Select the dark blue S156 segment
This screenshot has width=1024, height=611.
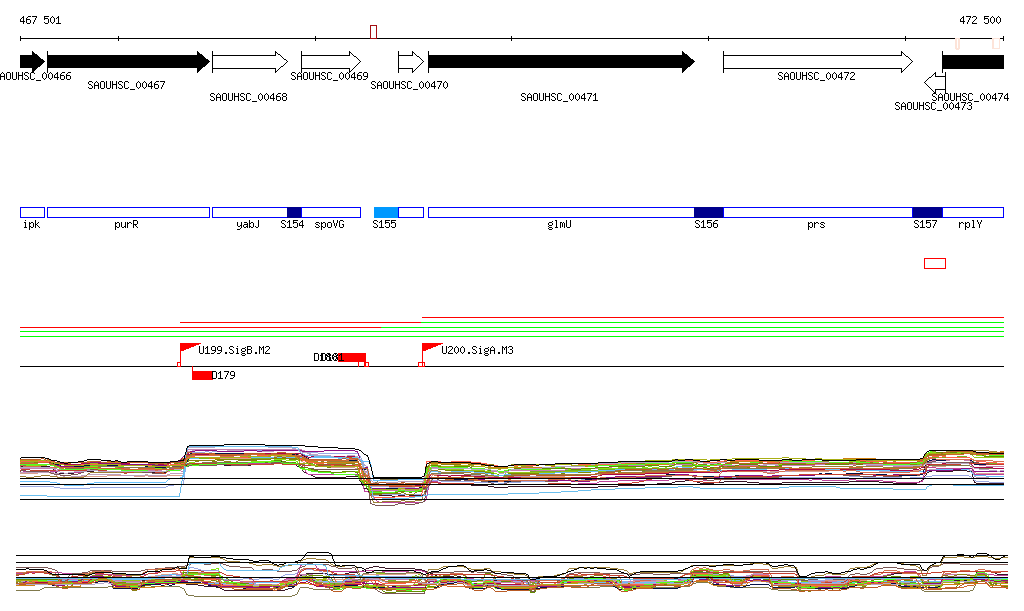coord(708,212)
